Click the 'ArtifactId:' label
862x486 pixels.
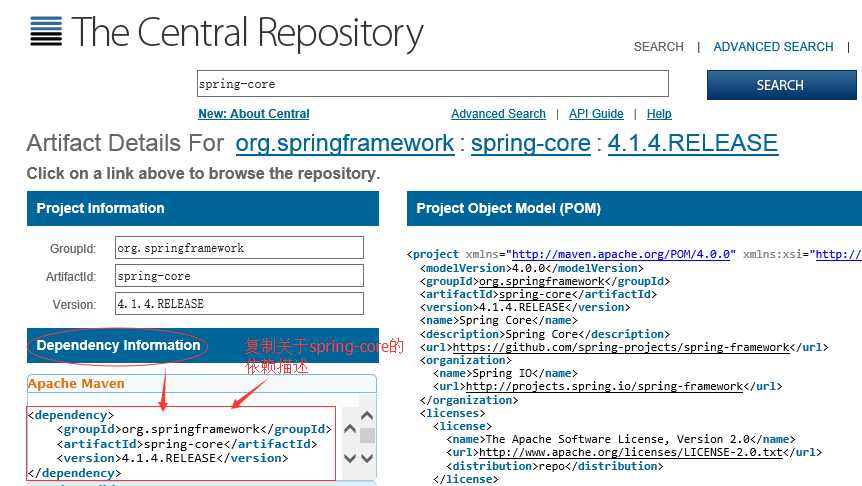71,277
